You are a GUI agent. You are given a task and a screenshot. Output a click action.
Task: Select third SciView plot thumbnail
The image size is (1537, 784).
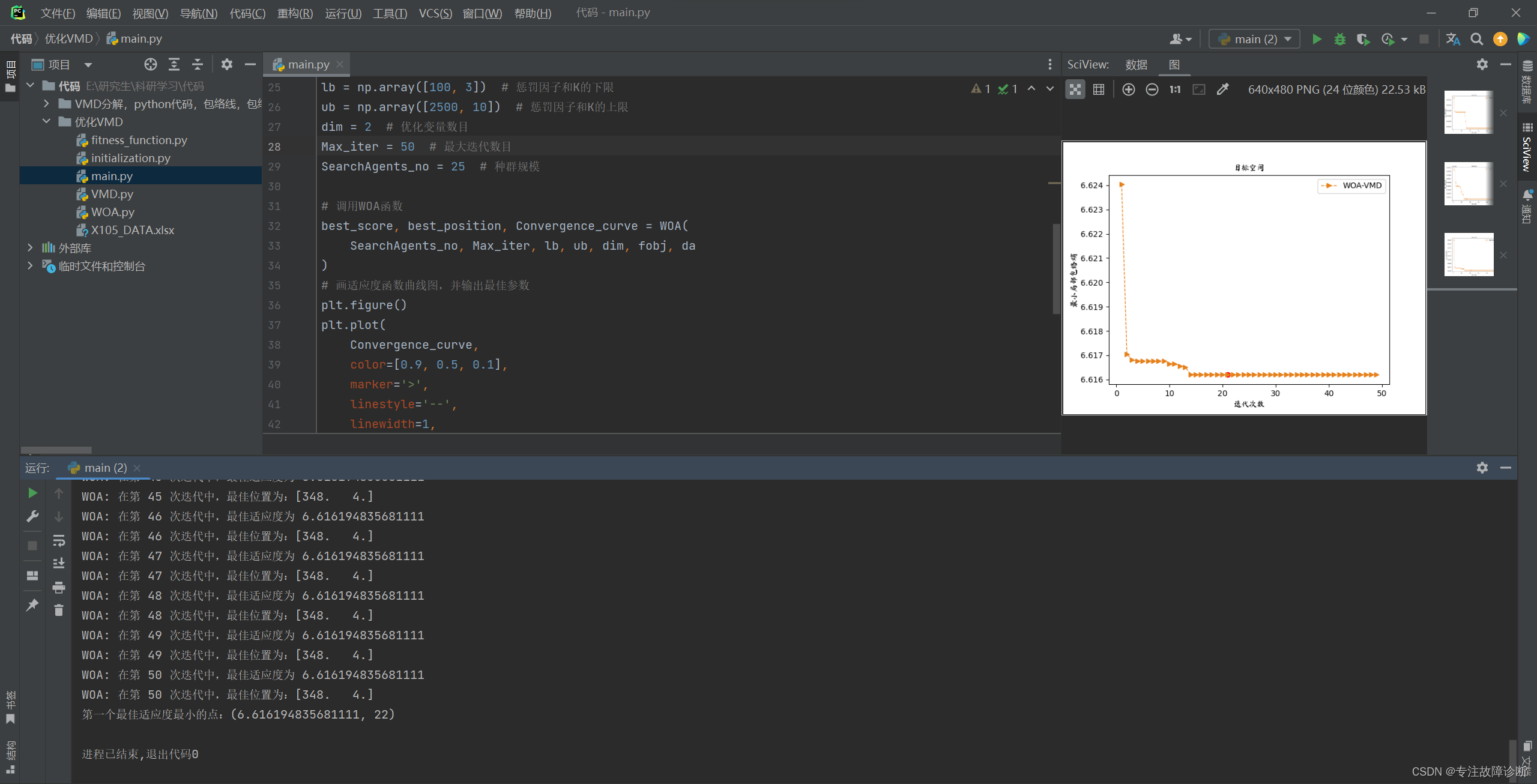(1469, 255)
